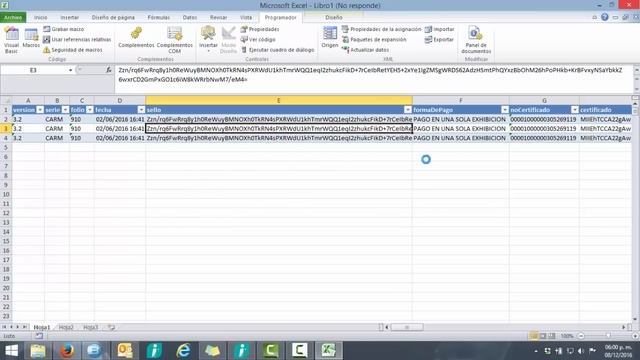The width and height of the screenshot is (640, 360).
Task: Switch to the Datos tab
Action: pos(189,18)
